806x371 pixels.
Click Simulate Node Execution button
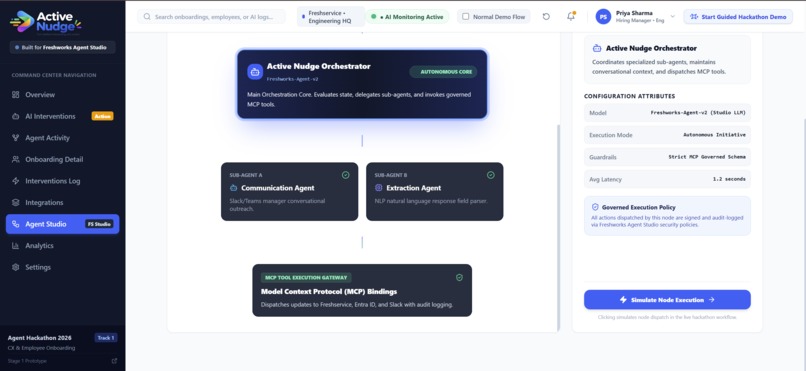coord(667,300)
